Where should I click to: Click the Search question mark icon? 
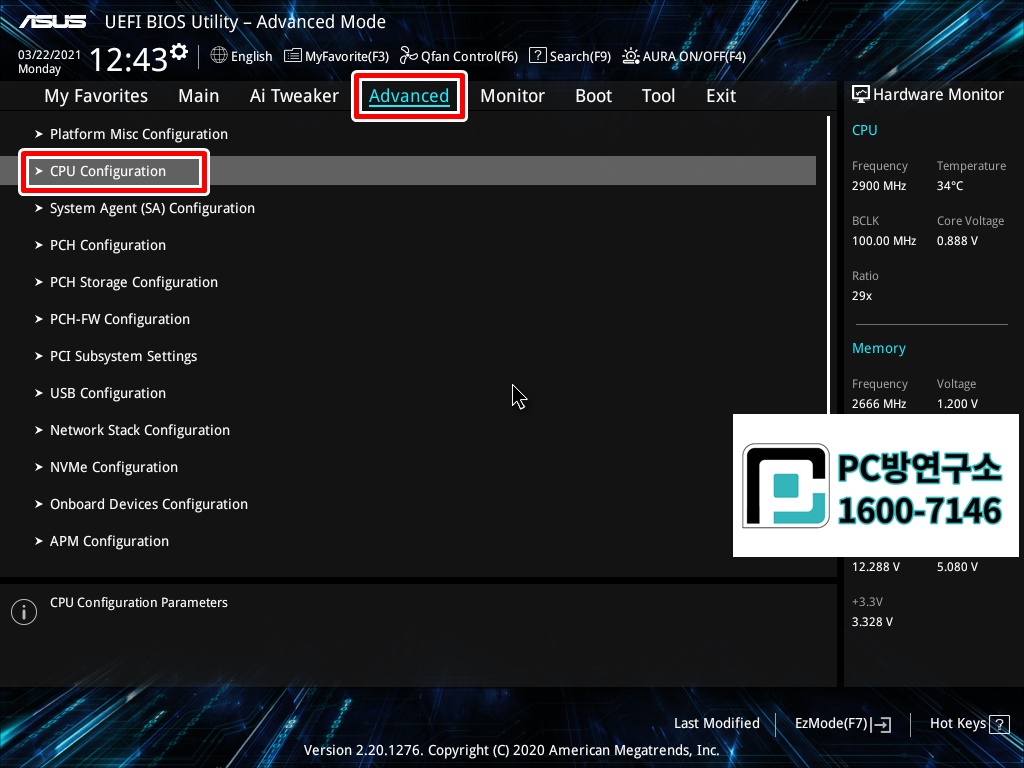537,56
